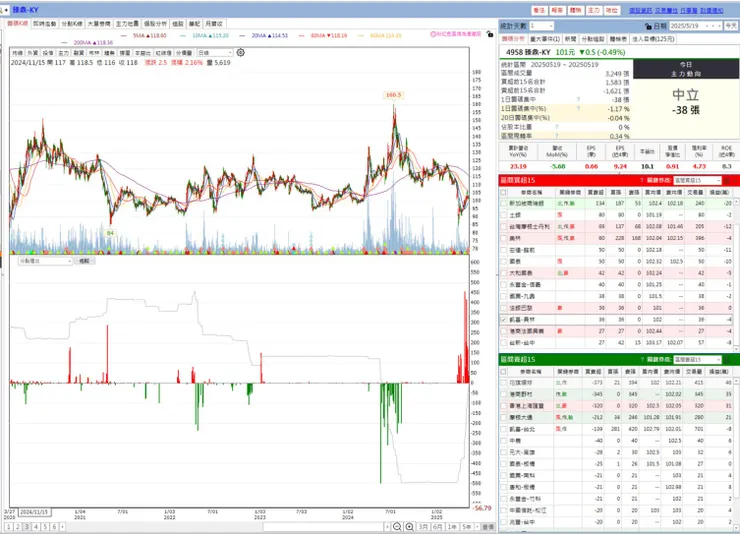
Task: Open 日線 period dropdown in chart toolbar
Action: point(215,53)
